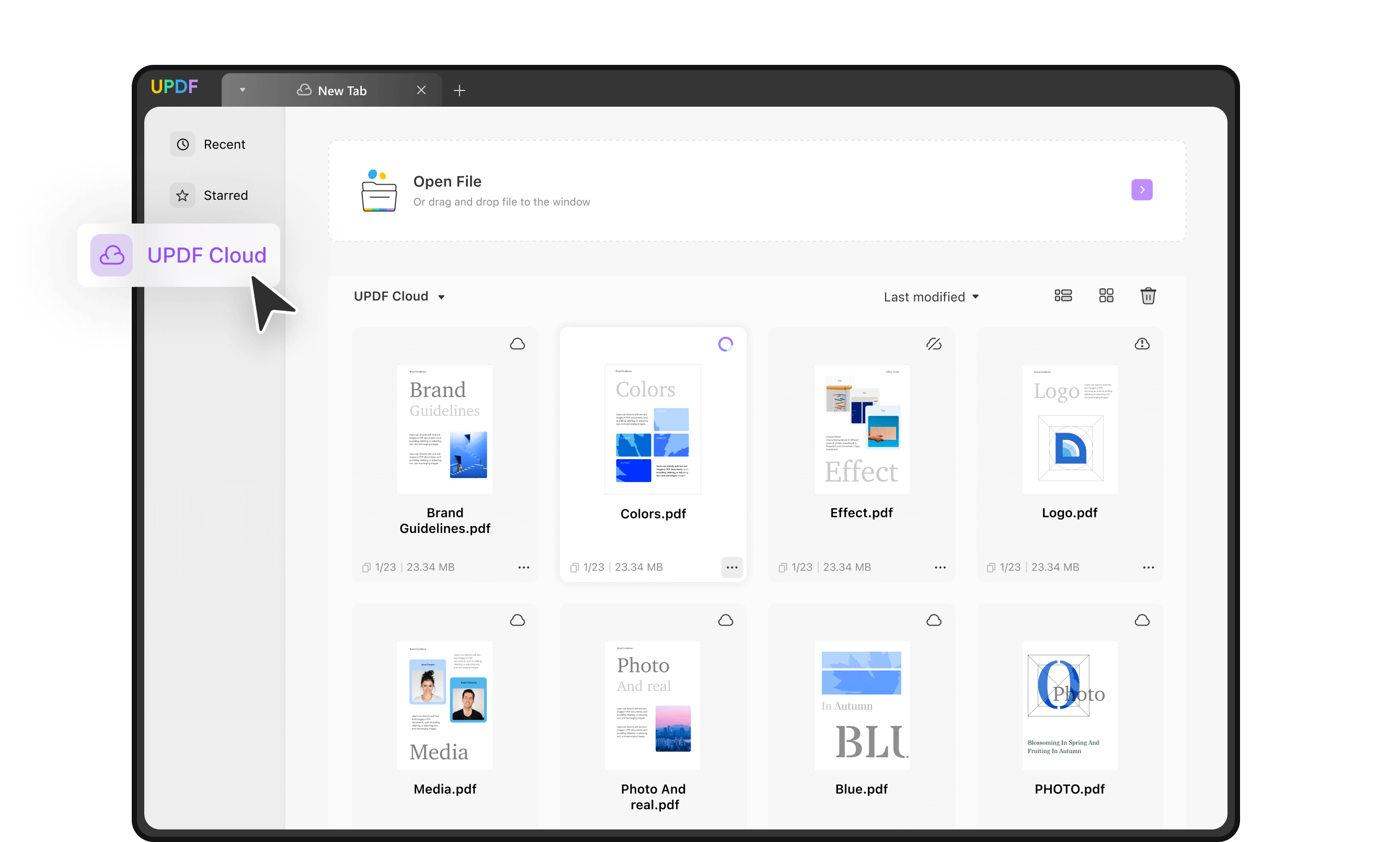1400x842 pixels.
Task: Open more options for Colors.pdf
Action: (x=731, y=567)
